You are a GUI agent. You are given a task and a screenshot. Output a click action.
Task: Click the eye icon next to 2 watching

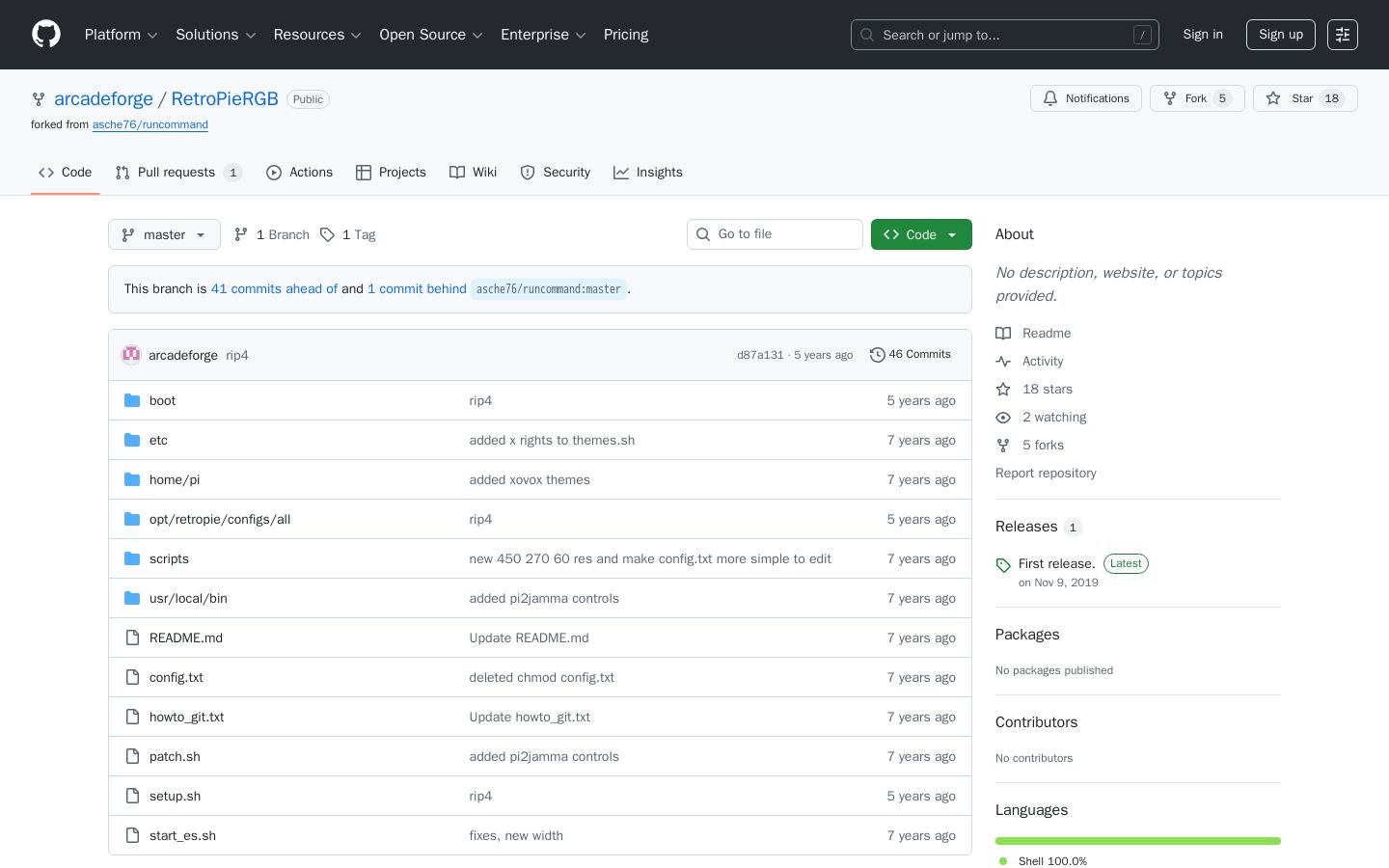pyautogui.click(x=1003, y=417)
